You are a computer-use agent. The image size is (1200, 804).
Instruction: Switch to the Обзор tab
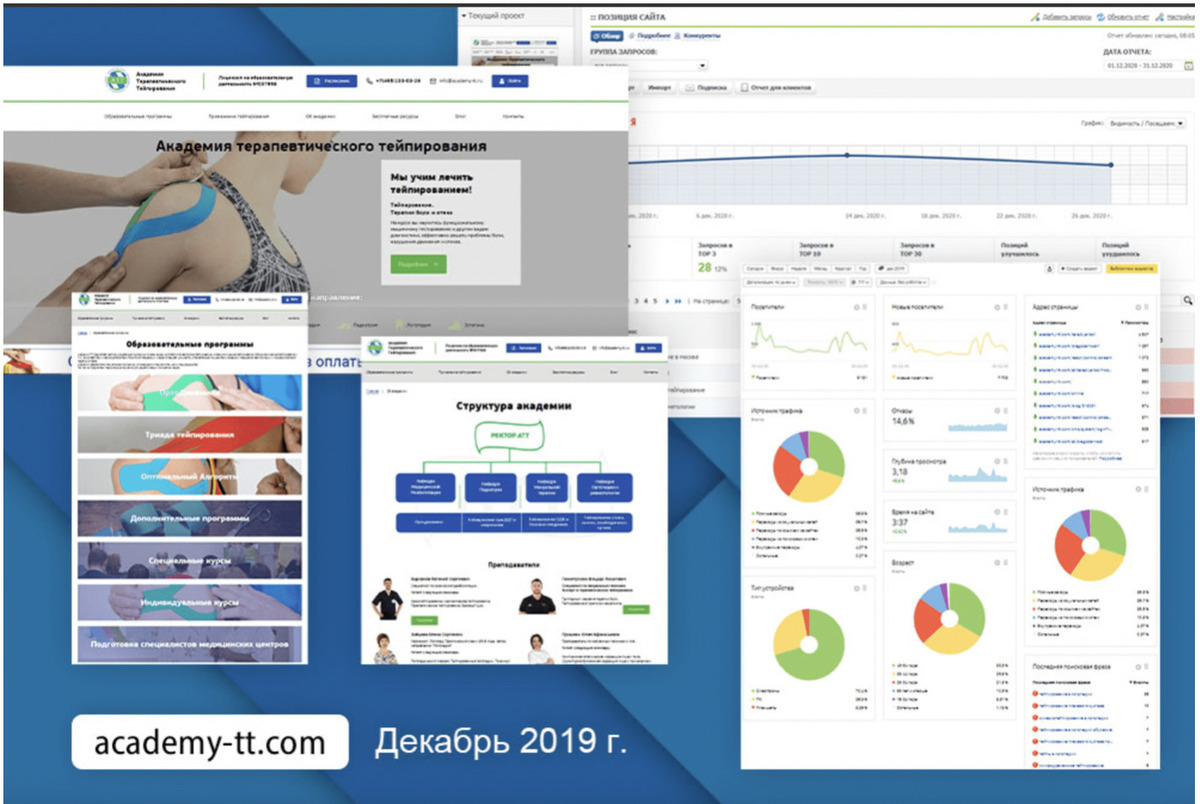pyautogui.click(x=608, y=36)
